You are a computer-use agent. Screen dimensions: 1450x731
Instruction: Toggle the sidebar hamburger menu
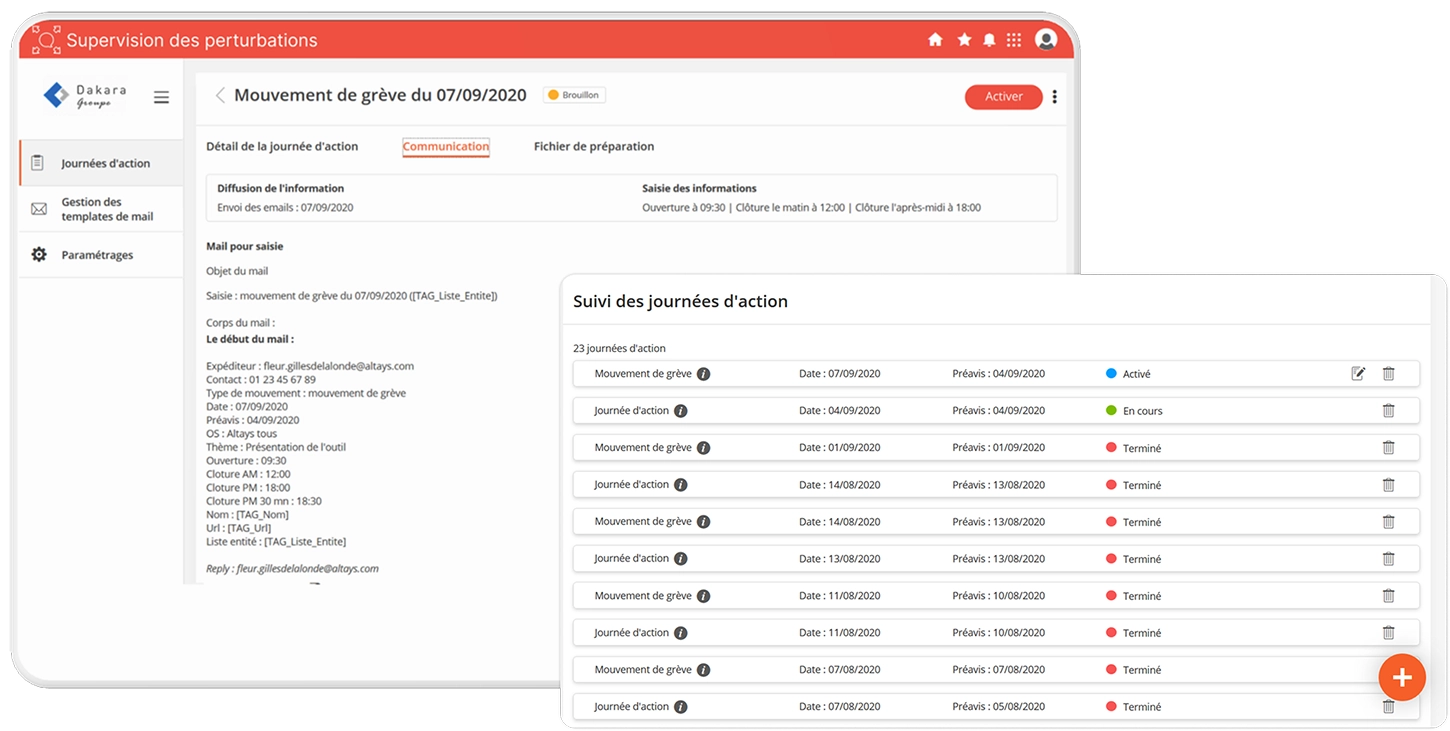tap(161, 97)
